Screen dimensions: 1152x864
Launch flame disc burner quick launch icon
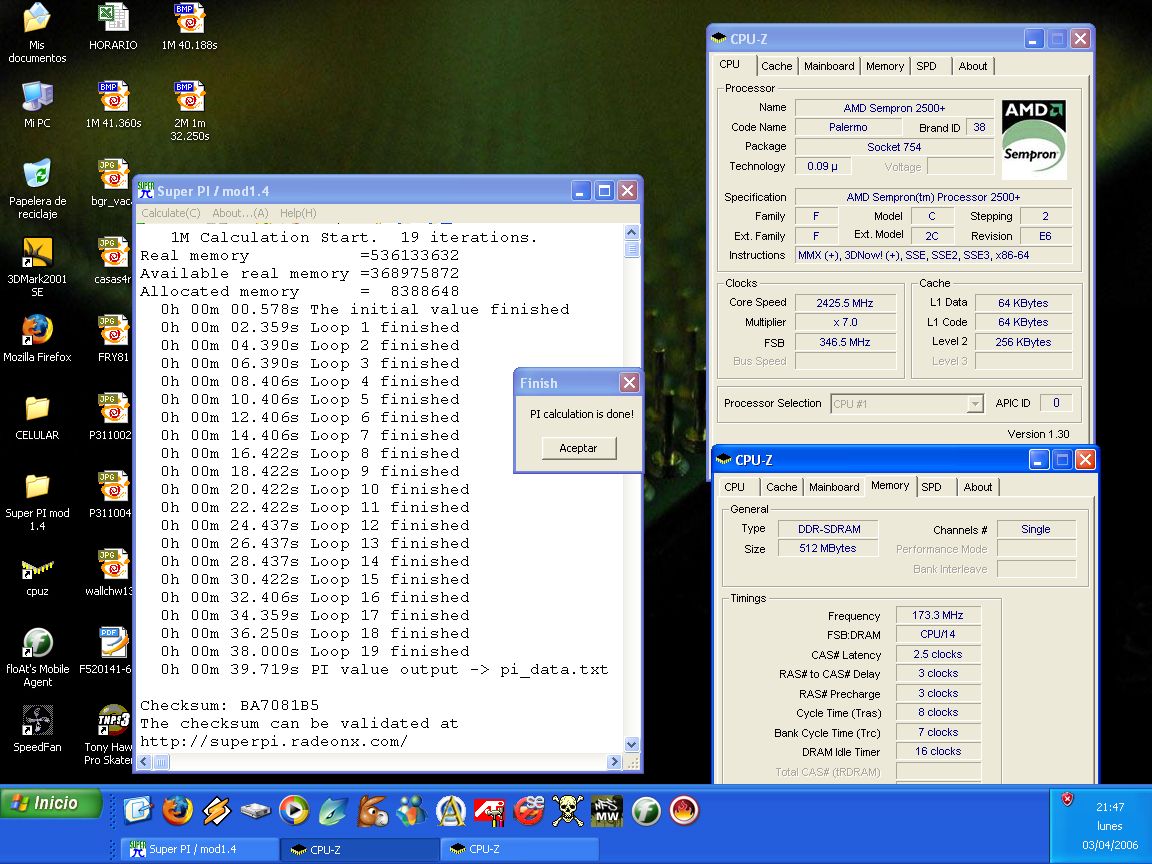pos(684,811)
